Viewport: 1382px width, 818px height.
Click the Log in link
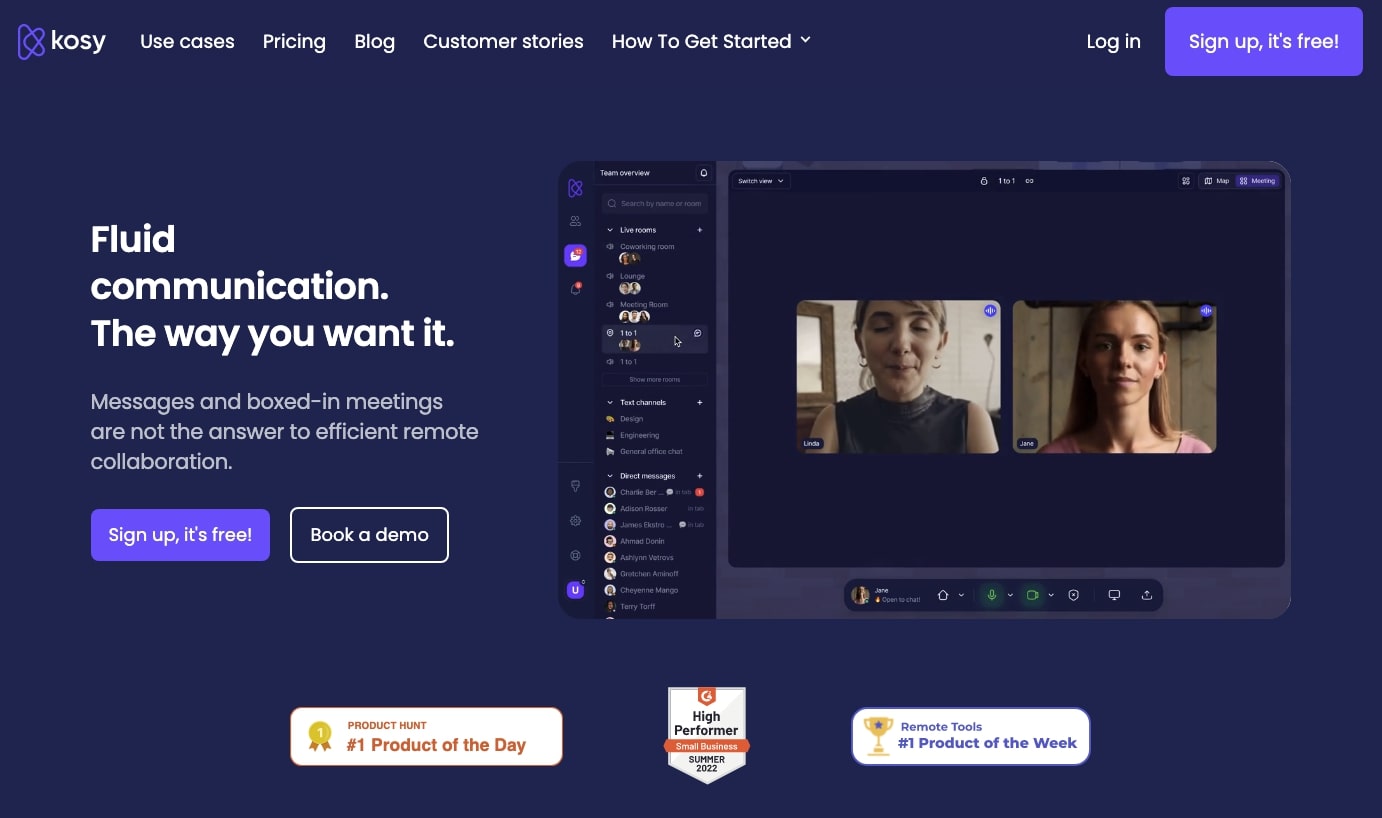1113,42
